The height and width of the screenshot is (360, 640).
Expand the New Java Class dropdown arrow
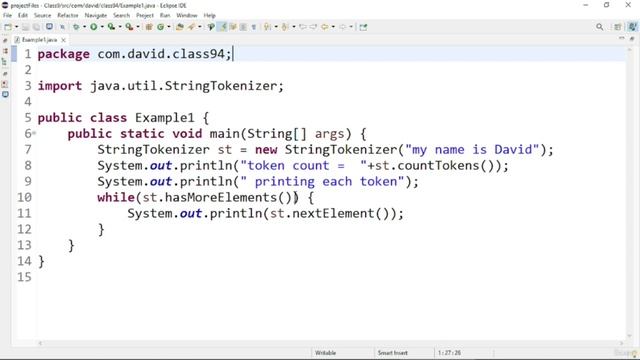(169, 27)
